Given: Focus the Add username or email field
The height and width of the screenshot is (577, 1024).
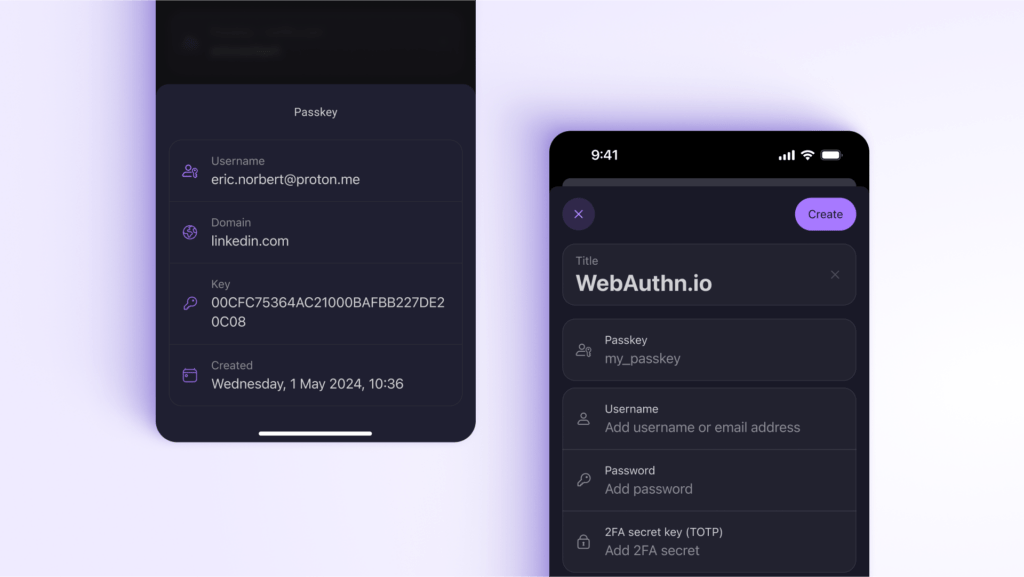Looking at the screenshot, I should coord(702,428).
